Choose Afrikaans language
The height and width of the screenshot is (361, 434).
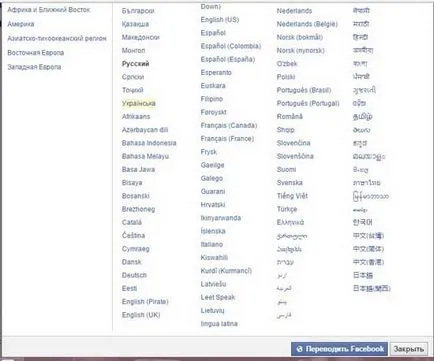tap(136, 117)
